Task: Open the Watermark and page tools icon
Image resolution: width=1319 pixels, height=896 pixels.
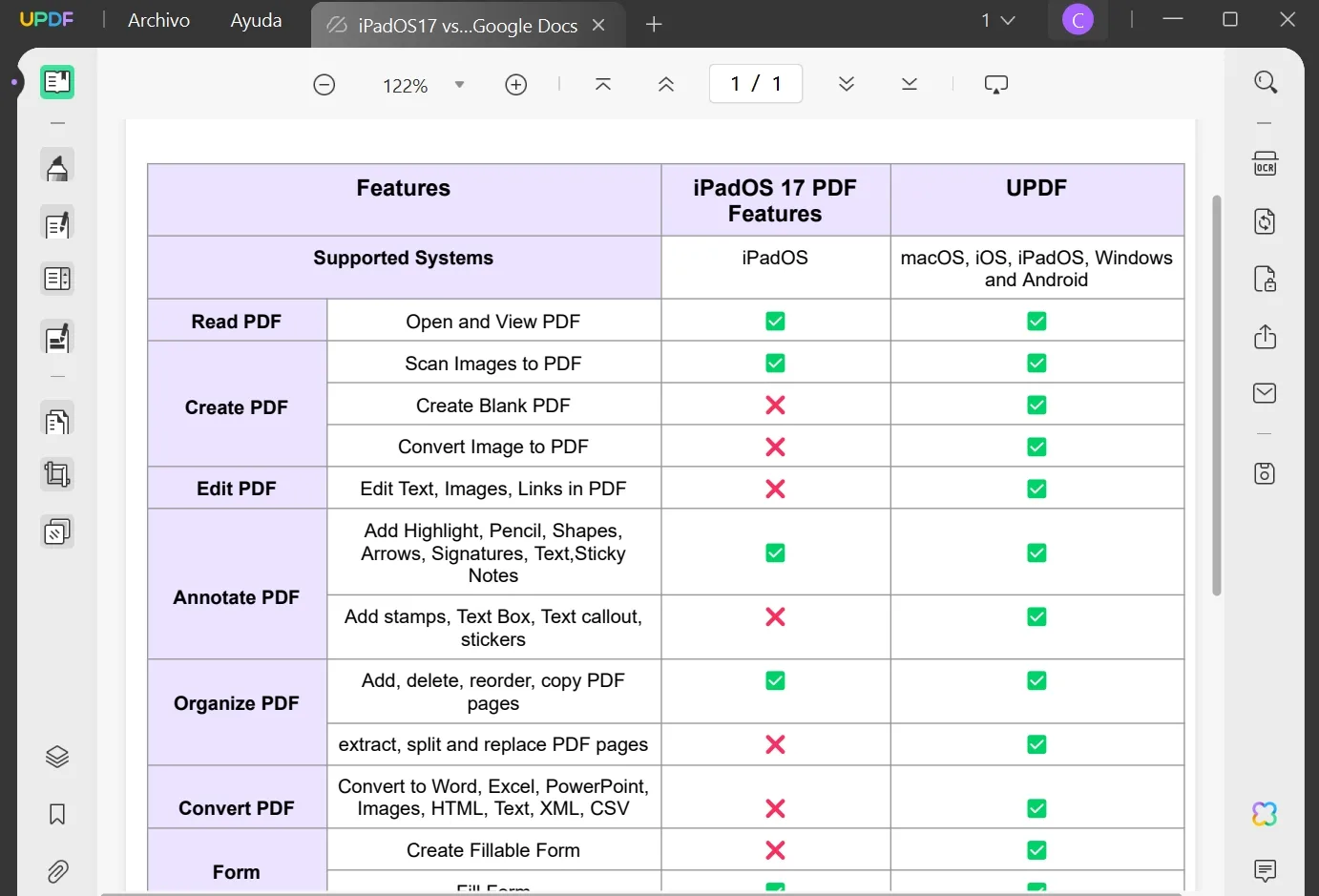Action: pyautogui.click(x=57, y=531)
